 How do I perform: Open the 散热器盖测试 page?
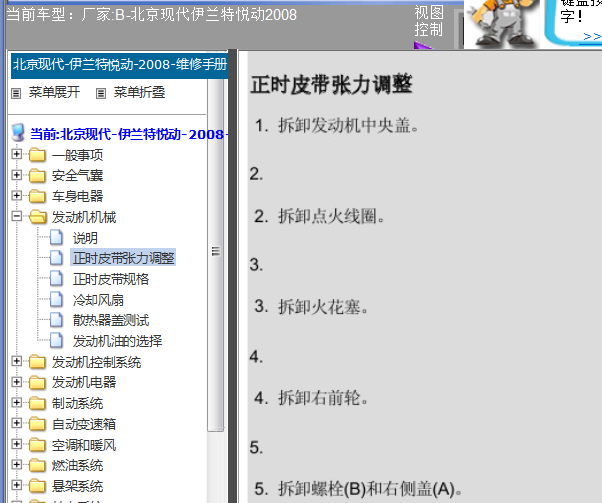(111, 320)
